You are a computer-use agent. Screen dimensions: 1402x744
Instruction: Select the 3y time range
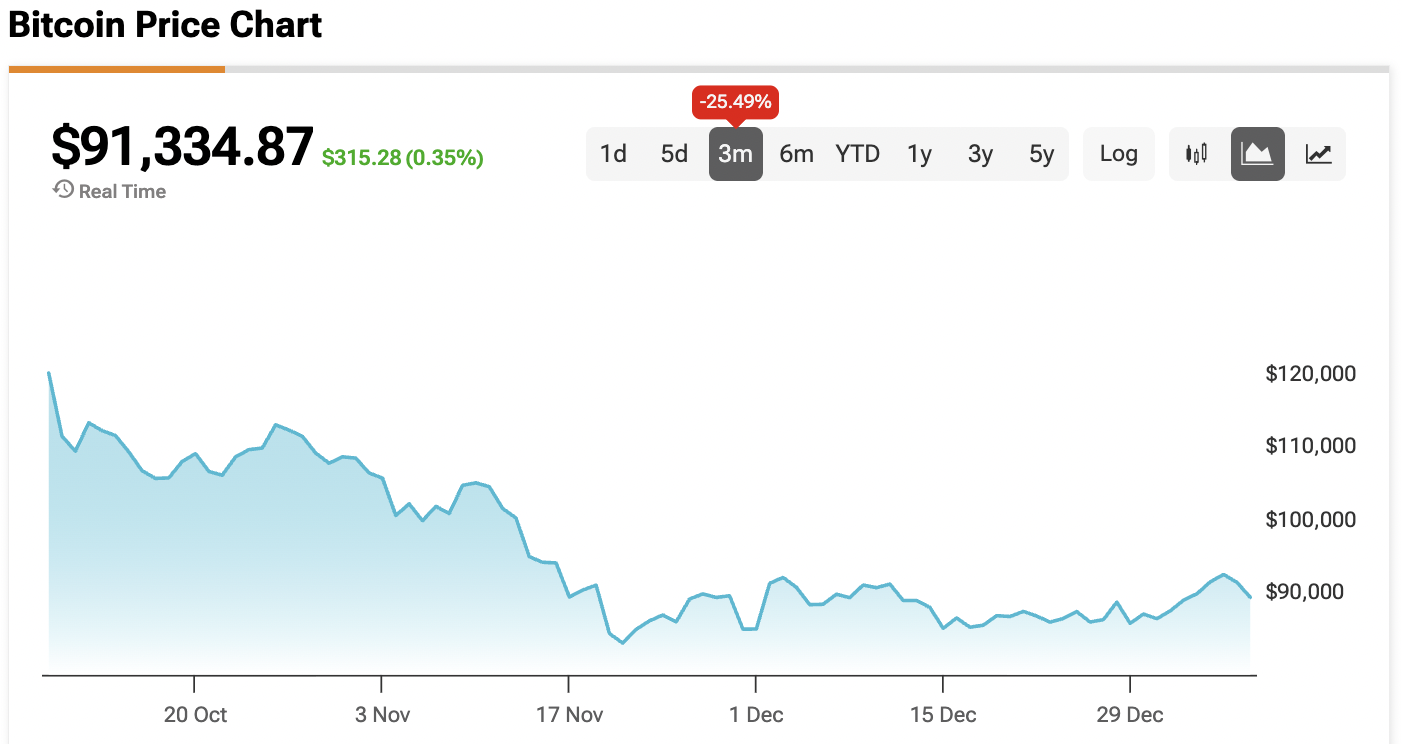coord(980,154)
